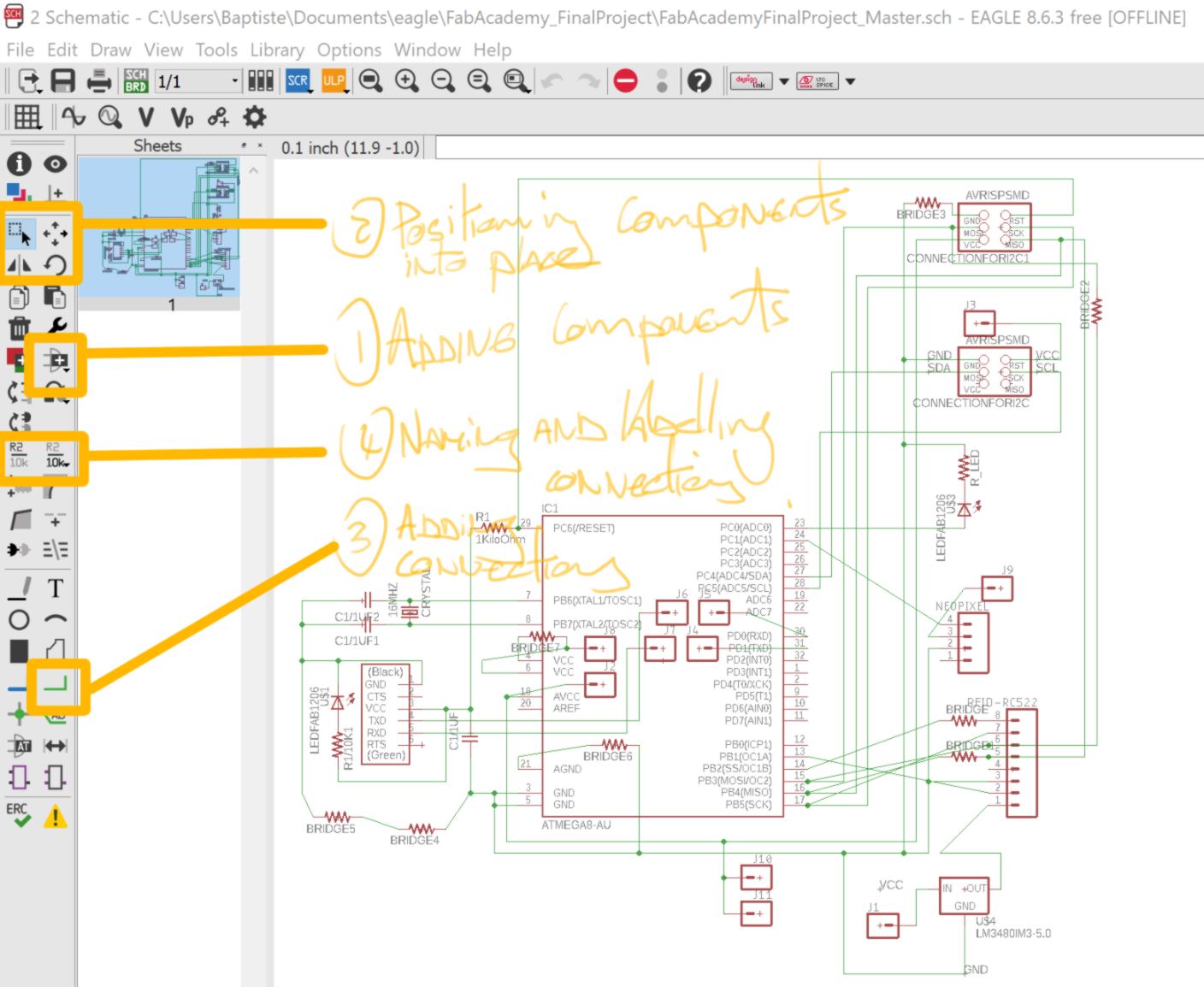Show errors with the warning triangle

pyautogui.click(x=55, y=816)
